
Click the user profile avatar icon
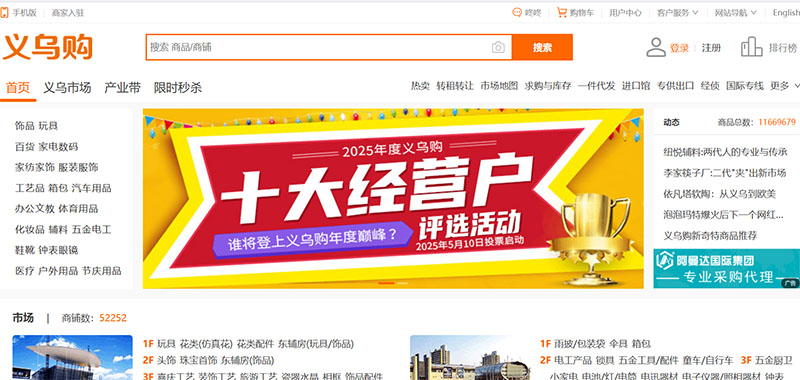(656, 47)
